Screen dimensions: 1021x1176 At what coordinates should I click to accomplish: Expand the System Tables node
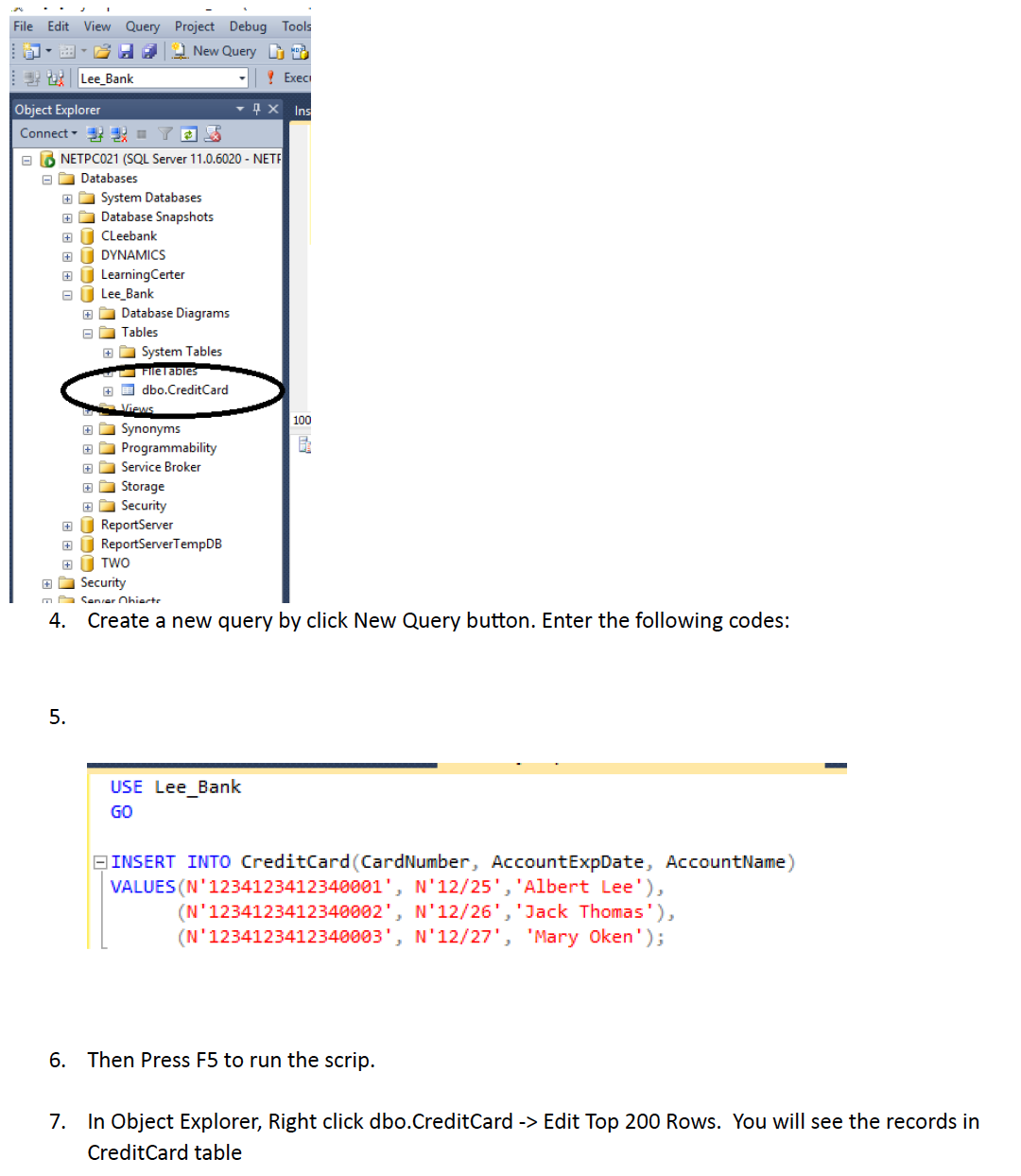(x=108, y=352)
